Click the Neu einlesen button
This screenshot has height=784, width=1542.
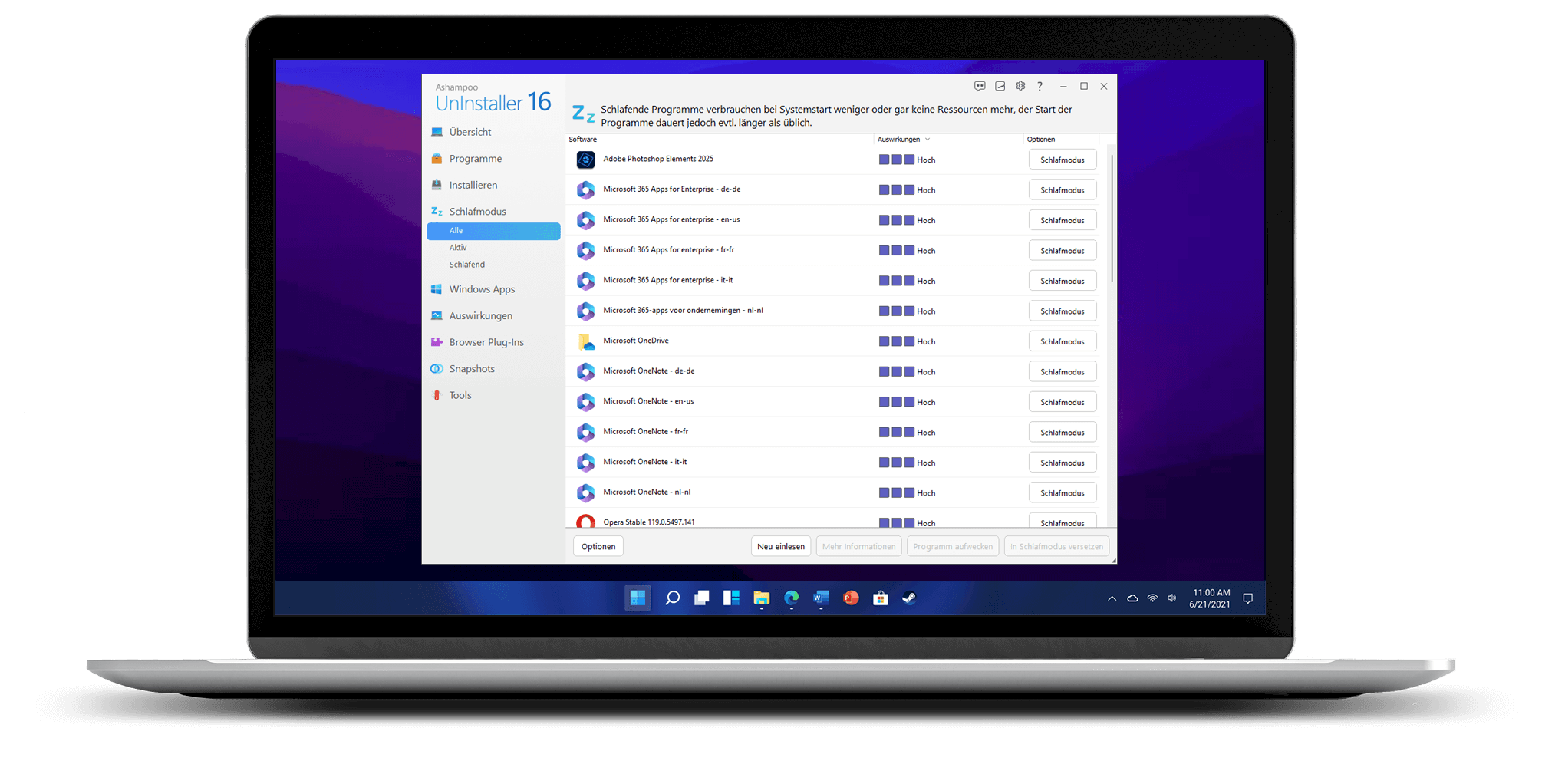point(780,546)
